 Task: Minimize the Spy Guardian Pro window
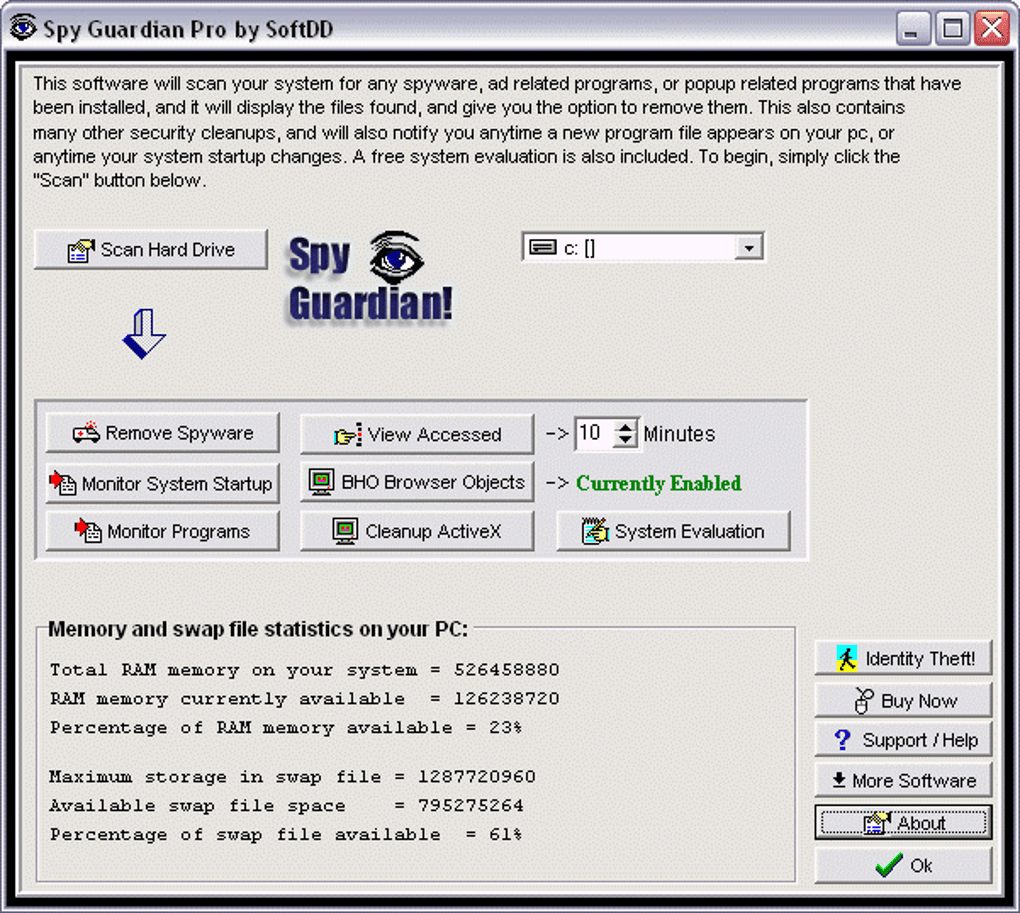[x=912, y=29]
